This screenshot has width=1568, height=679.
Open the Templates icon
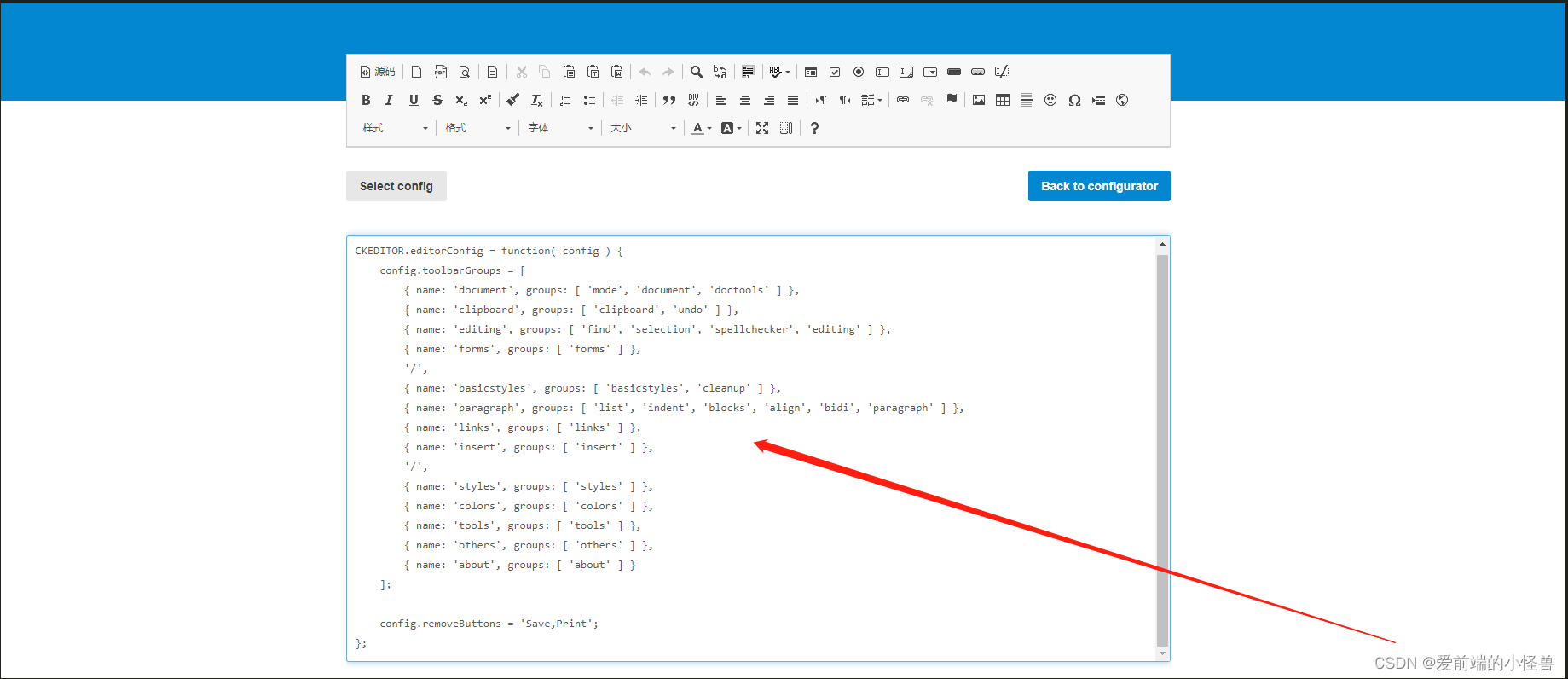click(492, 72)
